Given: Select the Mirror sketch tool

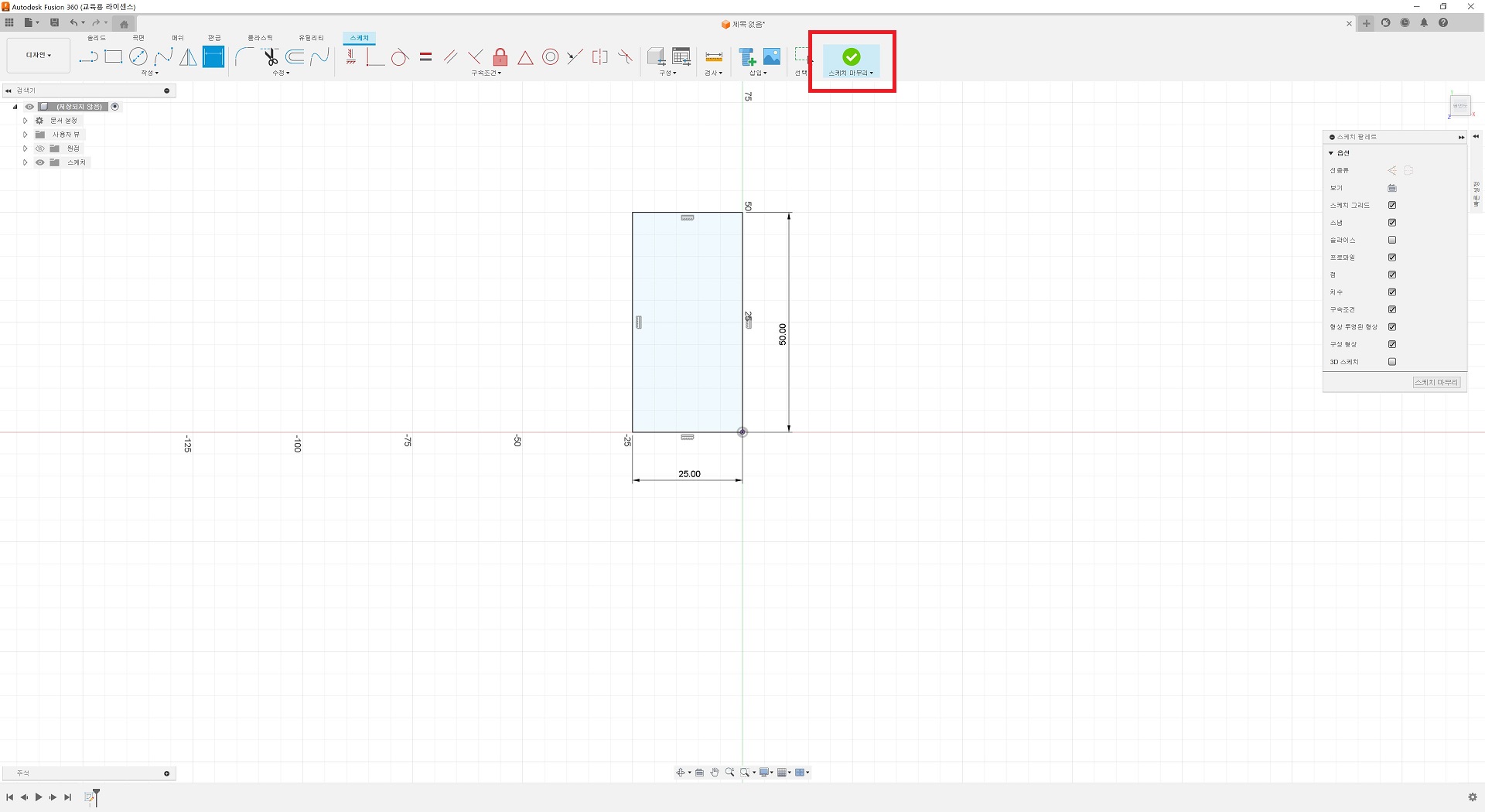Looking at the screenshot, I should [x=188, y=56].
